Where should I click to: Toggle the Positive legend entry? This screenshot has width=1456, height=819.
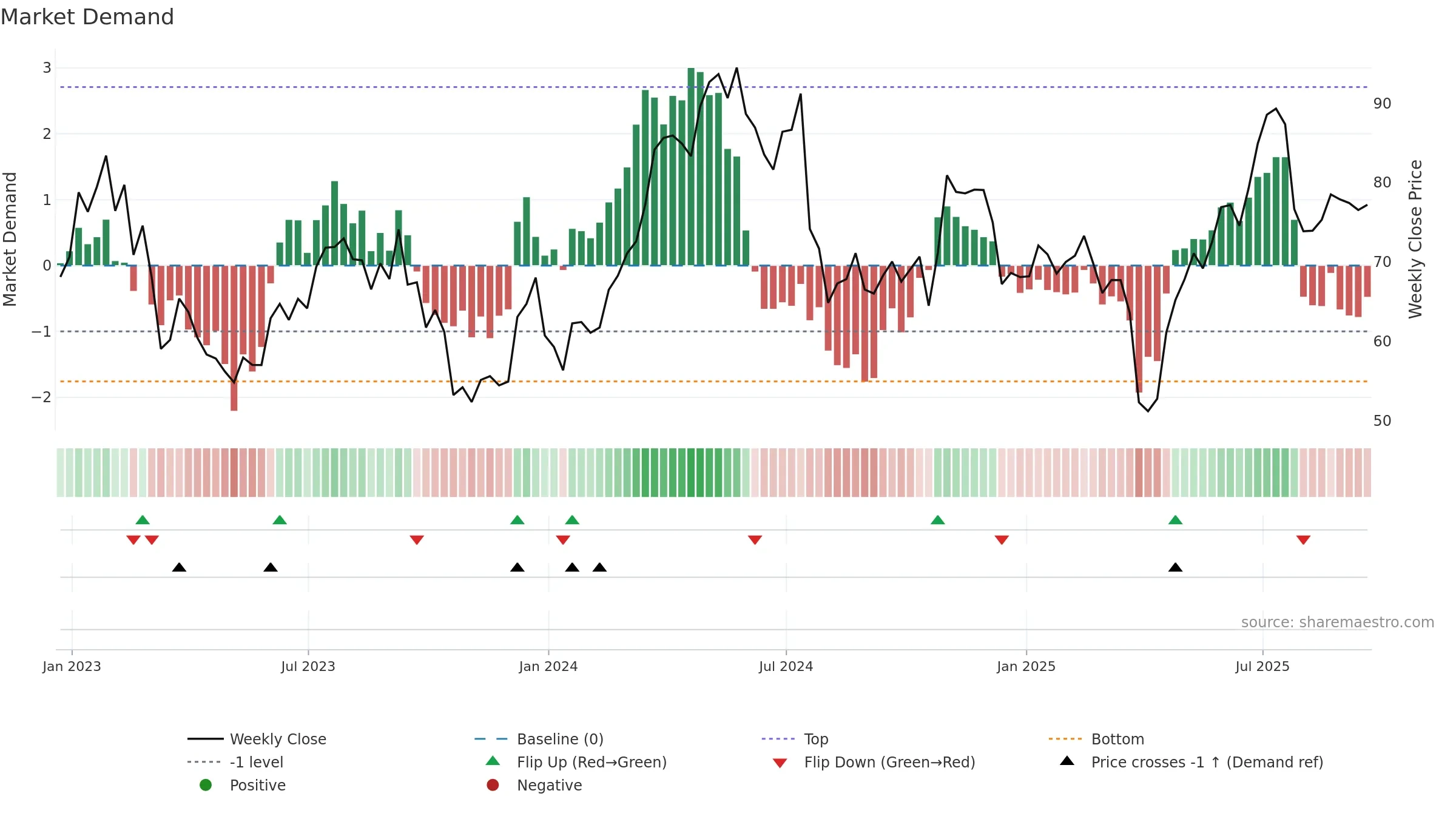[243, 785]
